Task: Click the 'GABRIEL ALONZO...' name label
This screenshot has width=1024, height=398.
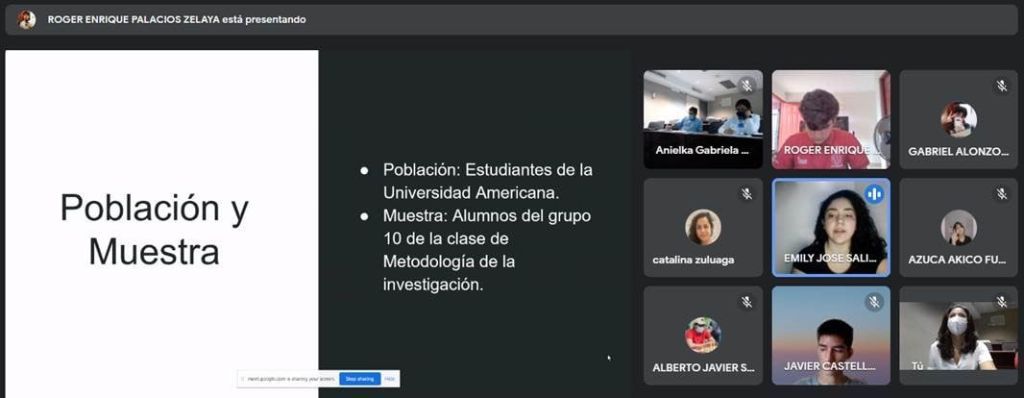Action: (x=958, y=152)
